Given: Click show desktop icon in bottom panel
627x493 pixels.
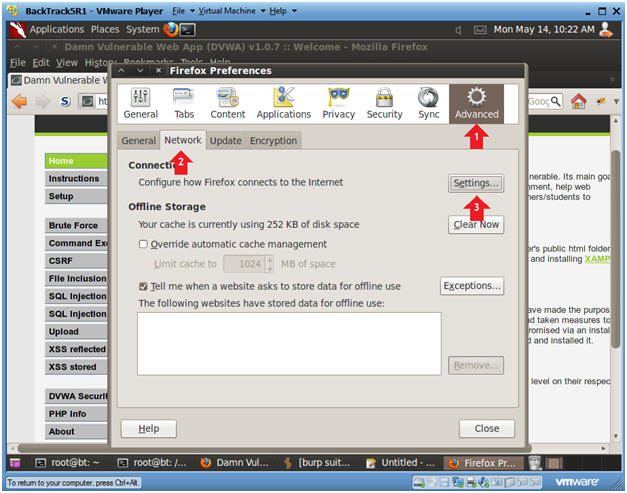Looking at the screenshot, I should pos(15,463).
